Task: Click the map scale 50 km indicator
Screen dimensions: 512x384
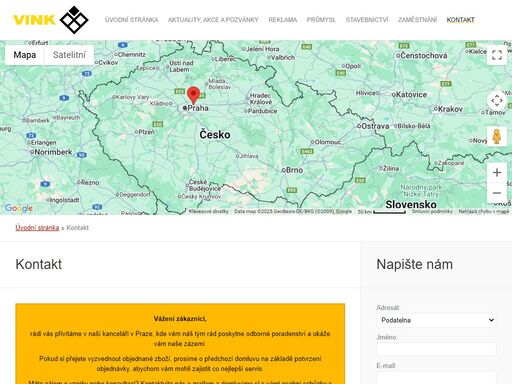Action: click(x=382, y=212)
